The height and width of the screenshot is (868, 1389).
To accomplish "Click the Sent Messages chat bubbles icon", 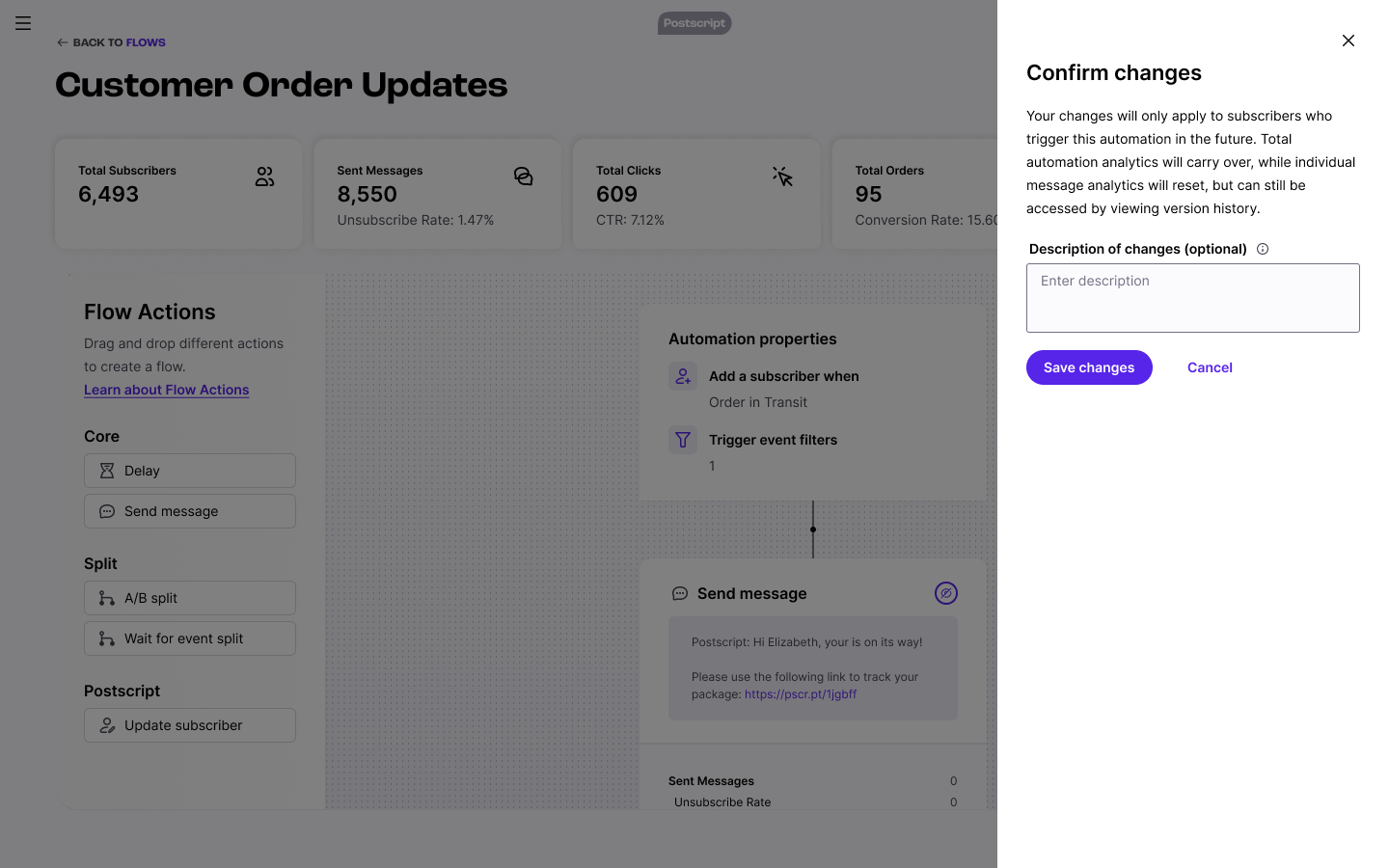I will (524, 176).
